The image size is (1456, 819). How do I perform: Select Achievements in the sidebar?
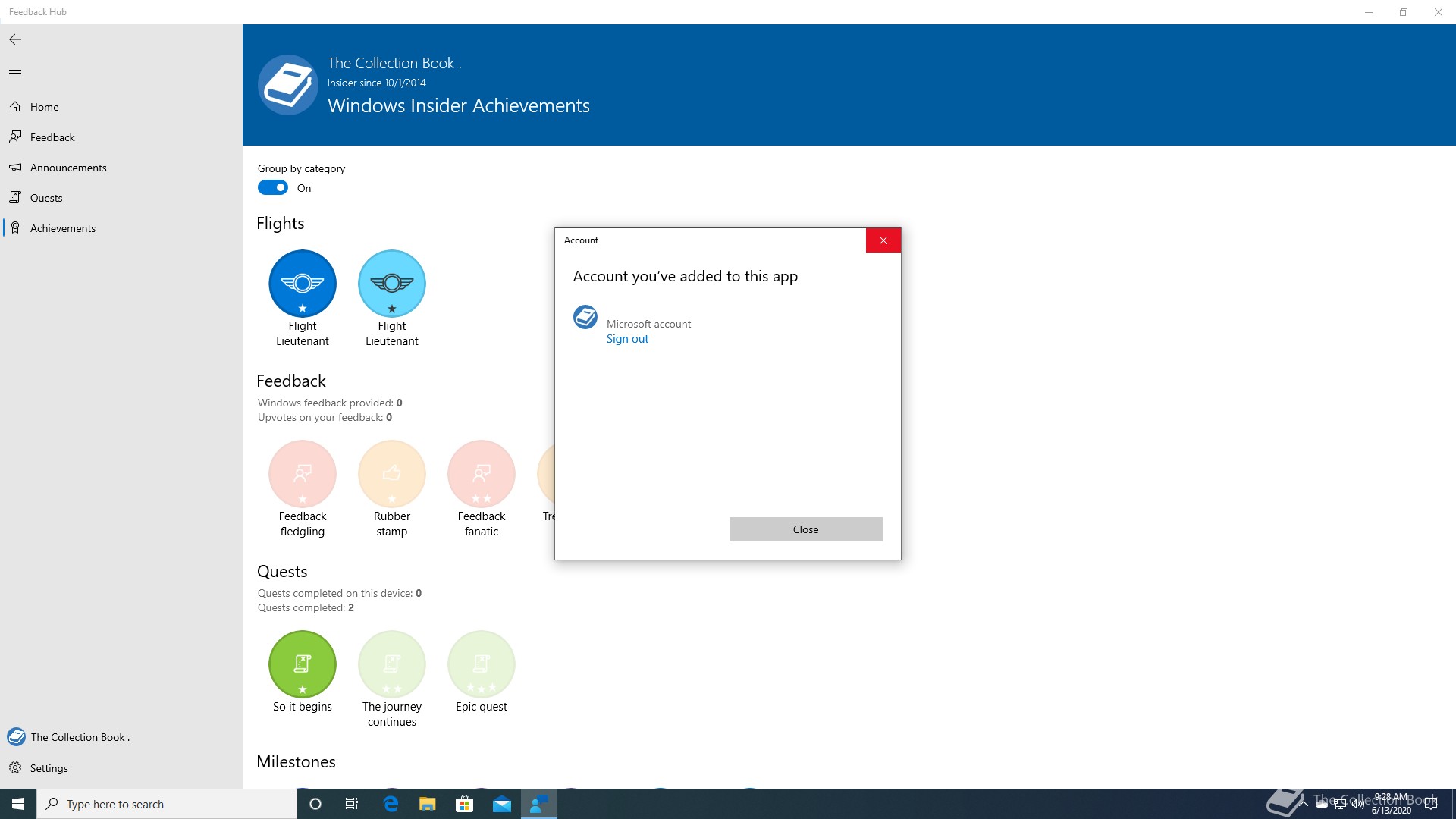(x=121, y=228)
